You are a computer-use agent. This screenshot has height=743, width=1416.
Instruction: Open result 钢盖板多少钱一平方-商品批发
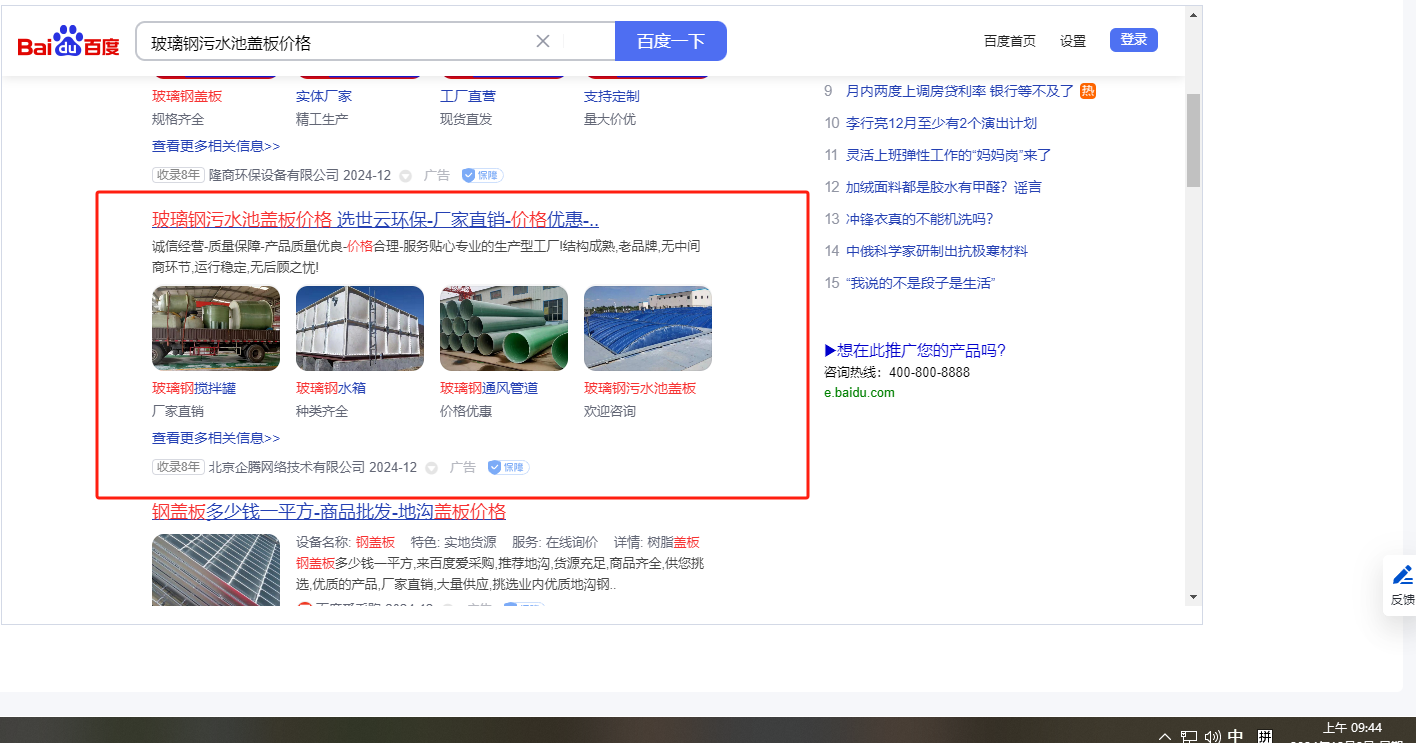(x=329, y=512)
